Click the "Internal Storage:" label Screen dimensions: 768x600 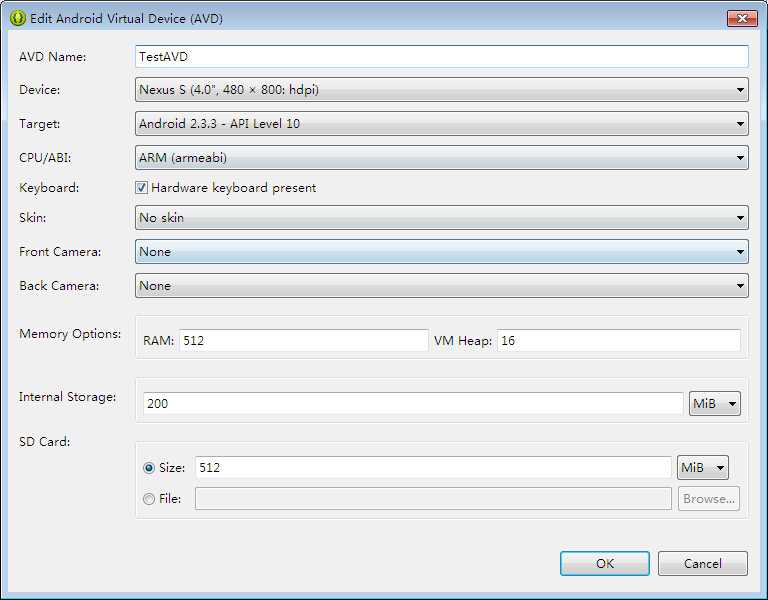coord(68,397)
